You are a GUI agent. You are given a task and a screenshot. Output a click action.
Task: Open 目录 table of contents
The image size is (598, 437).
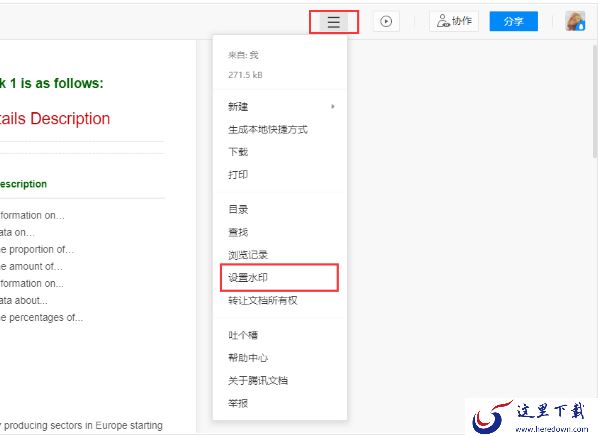[238, 209]
